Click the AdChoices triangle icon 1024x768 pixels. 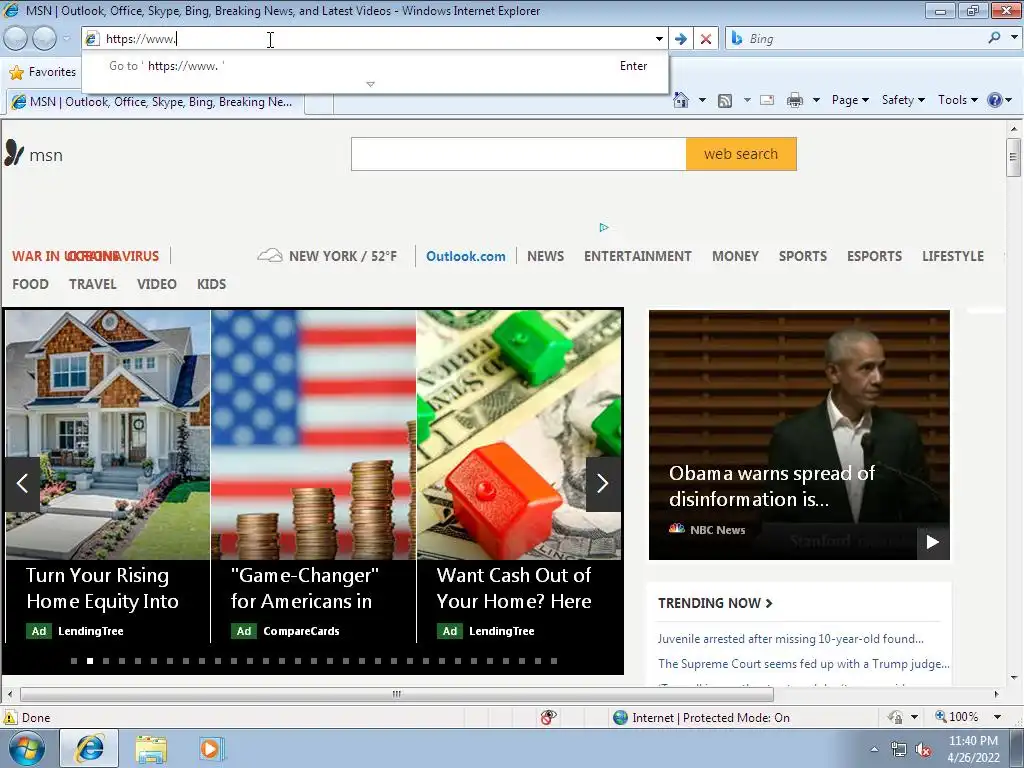pos(604,227)
